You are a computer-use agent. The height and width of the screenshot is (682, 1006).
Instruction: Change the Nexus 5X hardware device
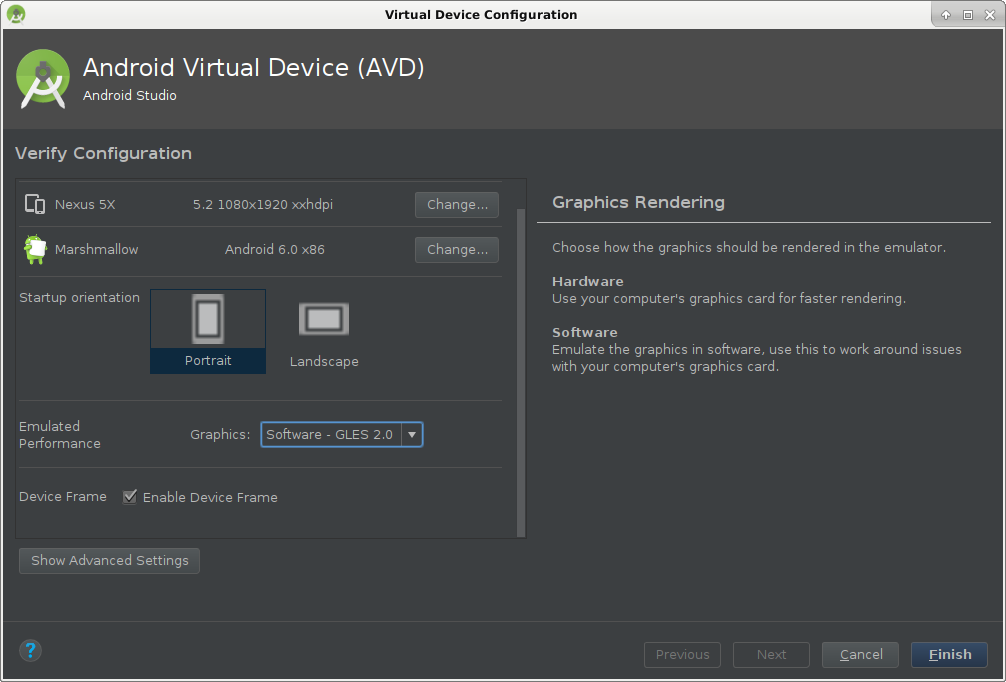click(x=457, y=204)
